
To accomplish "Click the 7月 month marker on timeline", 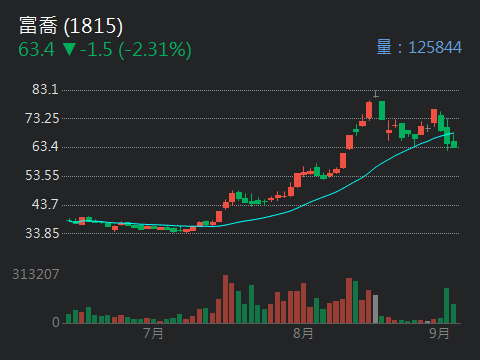I will pyautogui.click(x=153, y=333).
